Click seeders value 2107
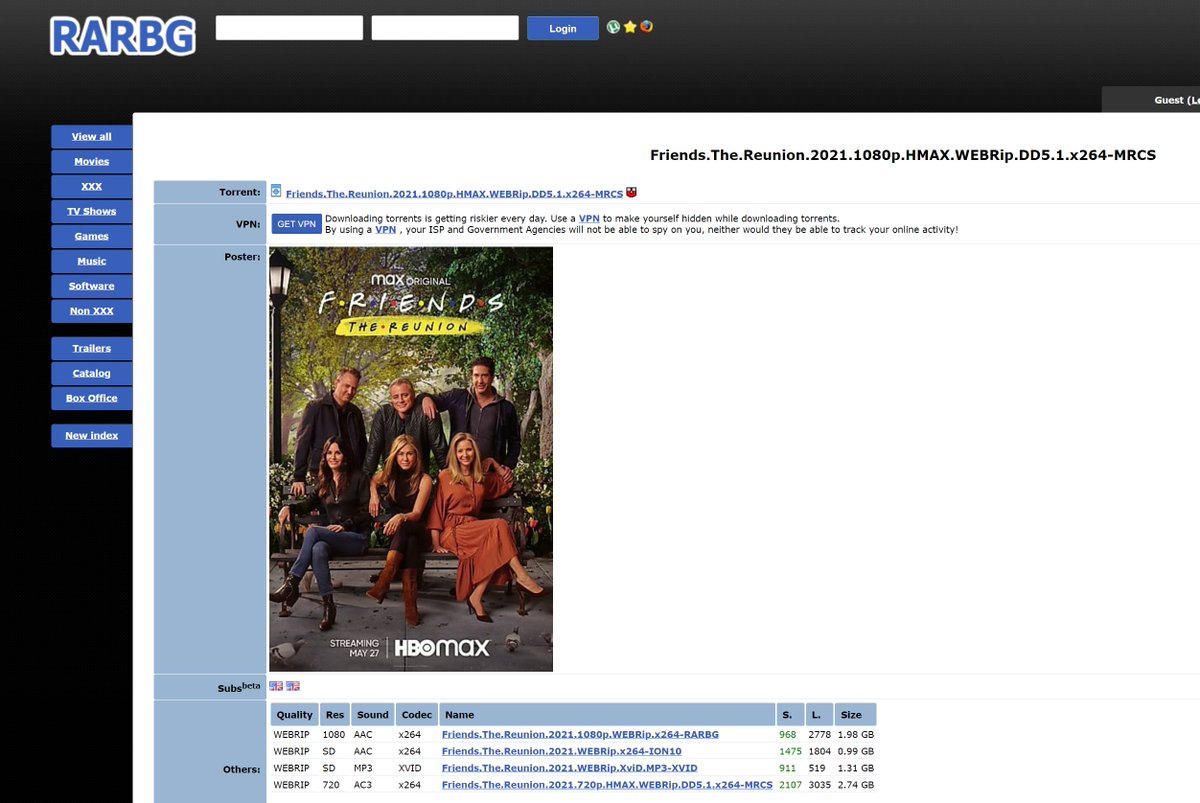This screenshot has height=803, width=1200. (x=791, y=785)
